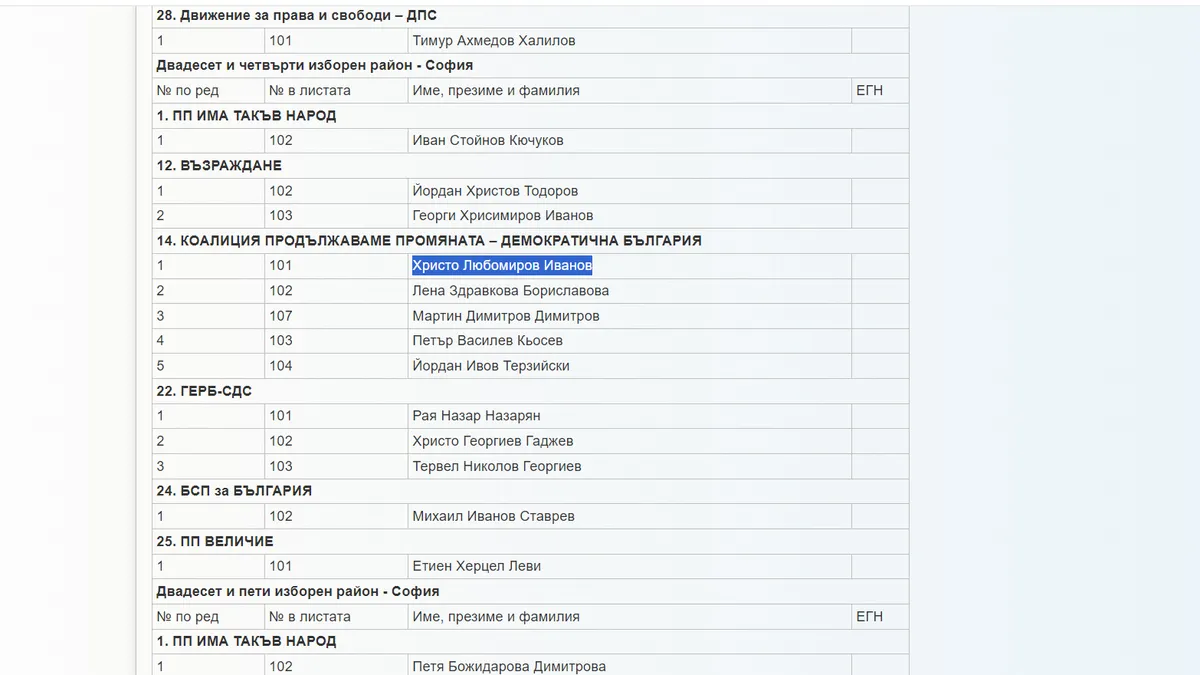Click the name "Йордан Ивов Терзийски"
The height and width of the screenshot is (675, 1200).
pyautogui.click(x=491, y=366)
